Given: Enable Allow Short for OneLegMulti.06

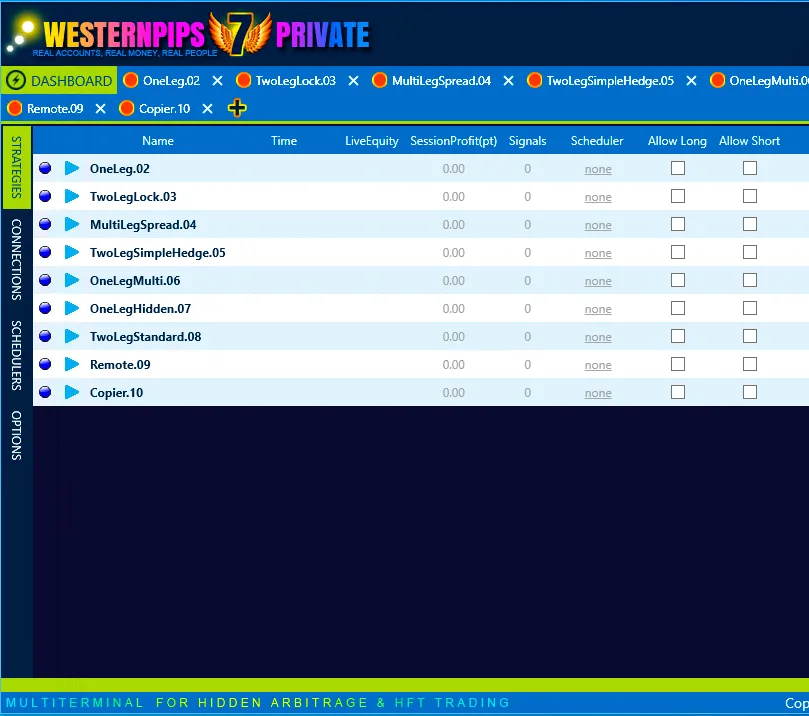Looking at the screenshot, I should pos(750,280).
